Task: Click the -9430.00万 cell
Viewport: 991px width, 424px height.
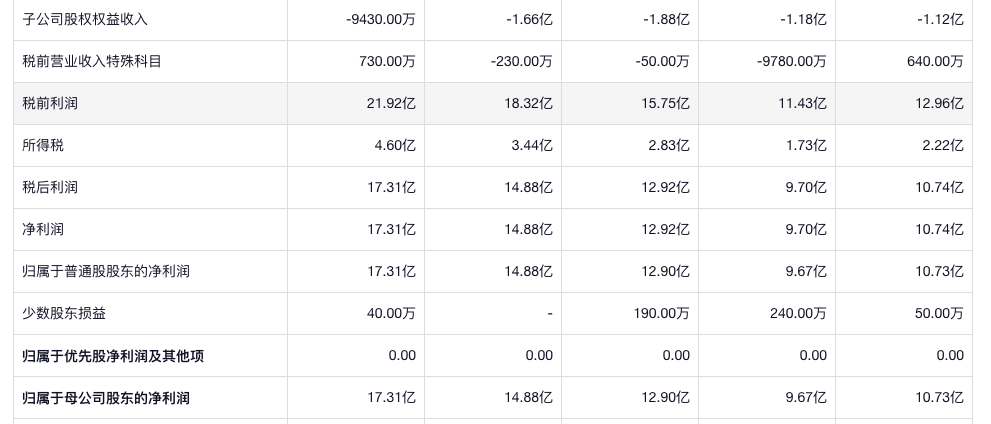Action: [x=380, y=19]
